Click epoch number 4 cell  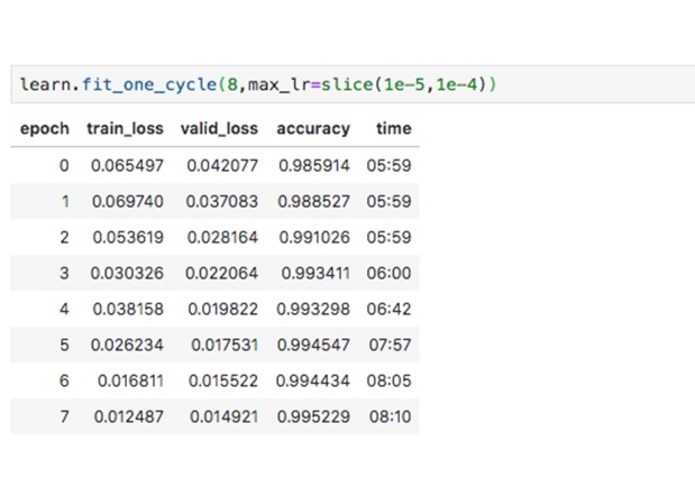coord(64,309)
